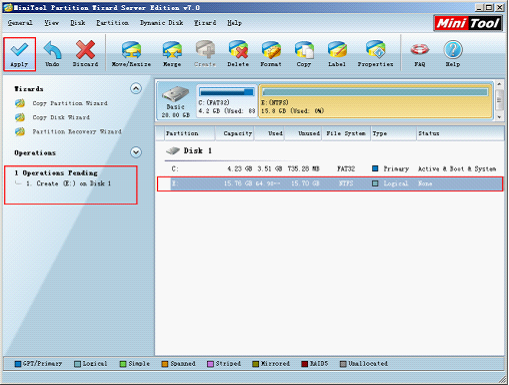The image size is (509, 385).
Task: Click the 1 Operations Pending heading
Action: point(56,173)
